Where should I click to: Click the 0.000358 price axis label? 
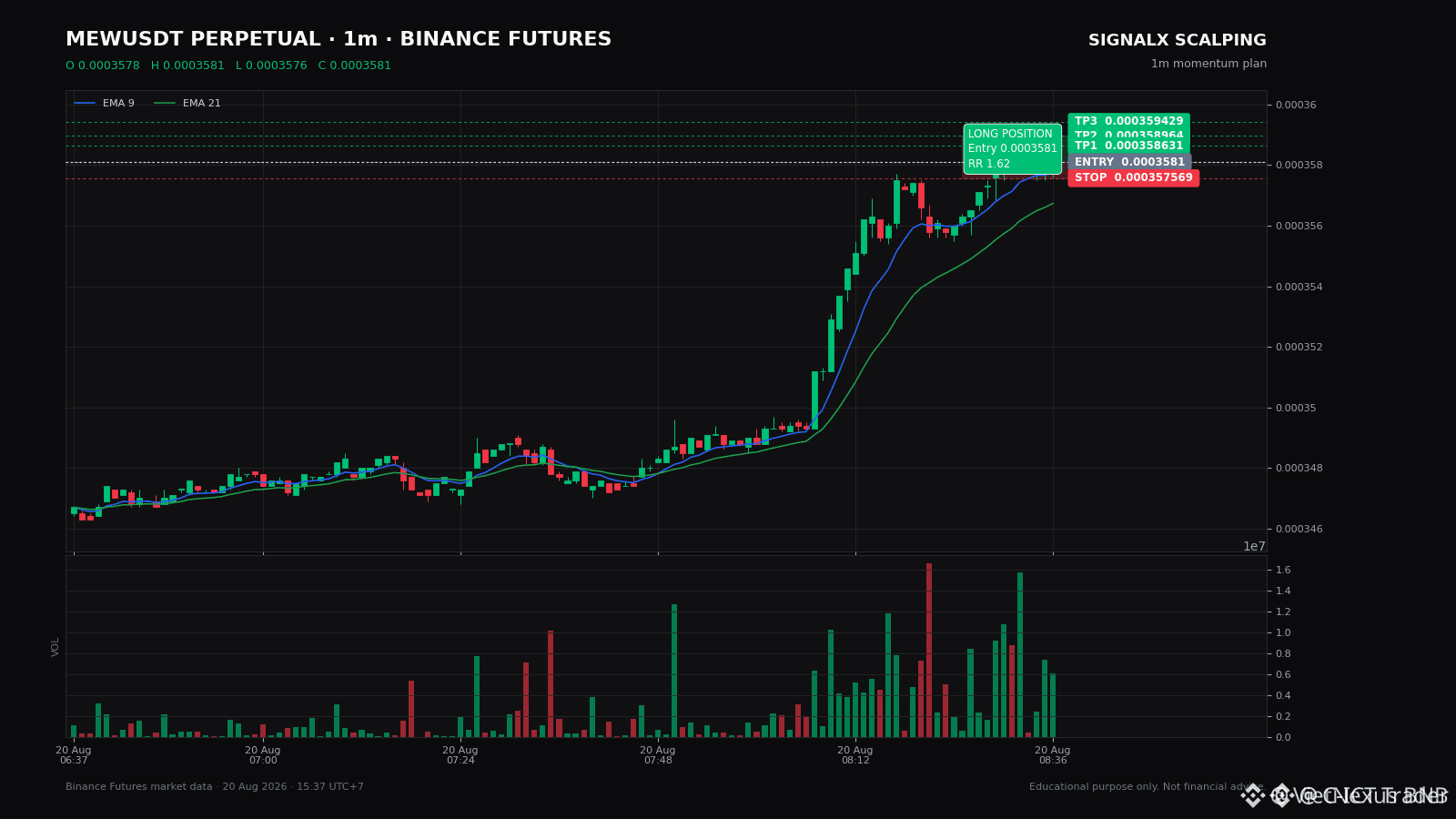coord(1299,165)
